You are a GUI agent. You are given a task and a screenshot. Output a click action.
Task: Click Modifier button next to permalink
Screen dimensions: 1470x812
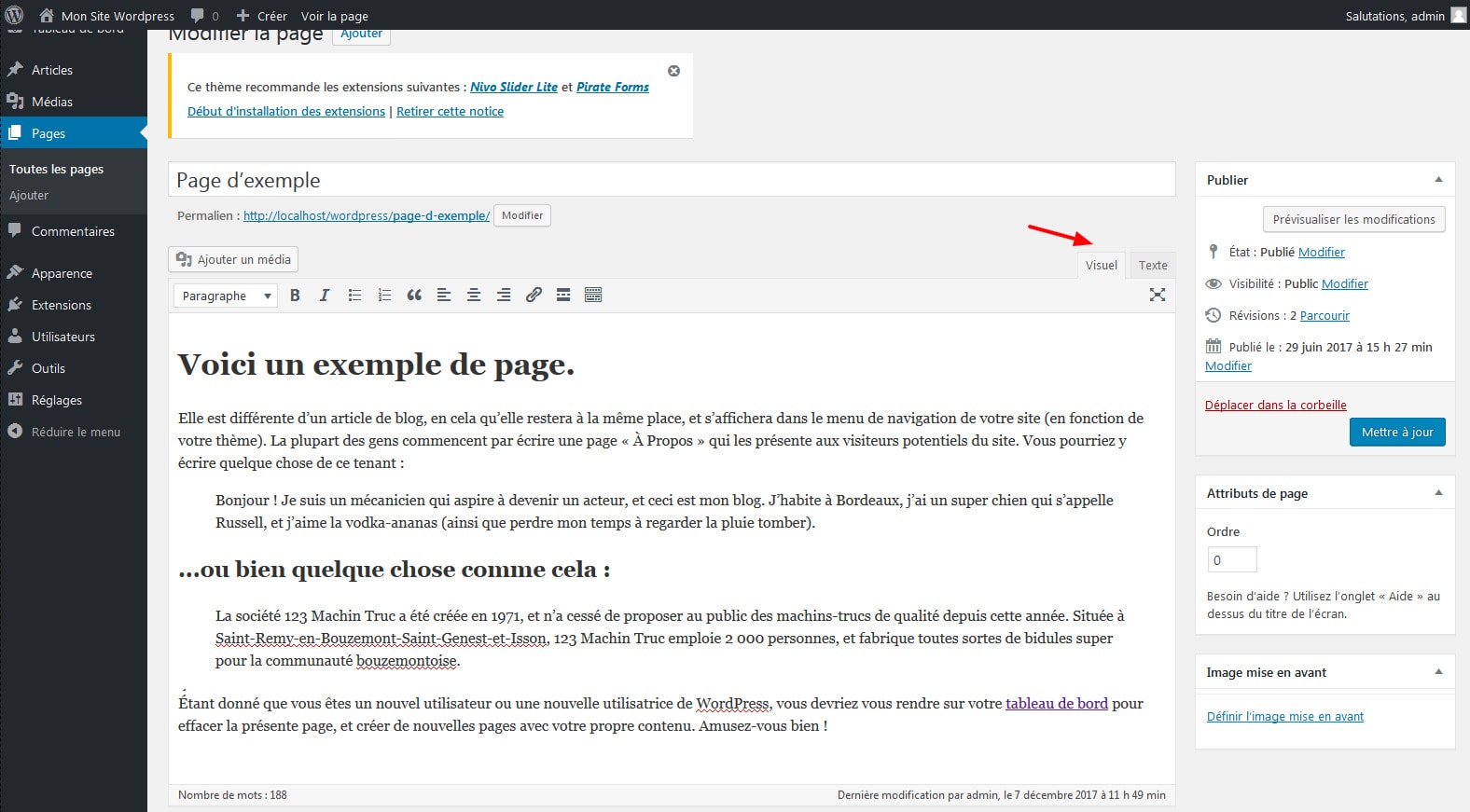coord(522,215)
